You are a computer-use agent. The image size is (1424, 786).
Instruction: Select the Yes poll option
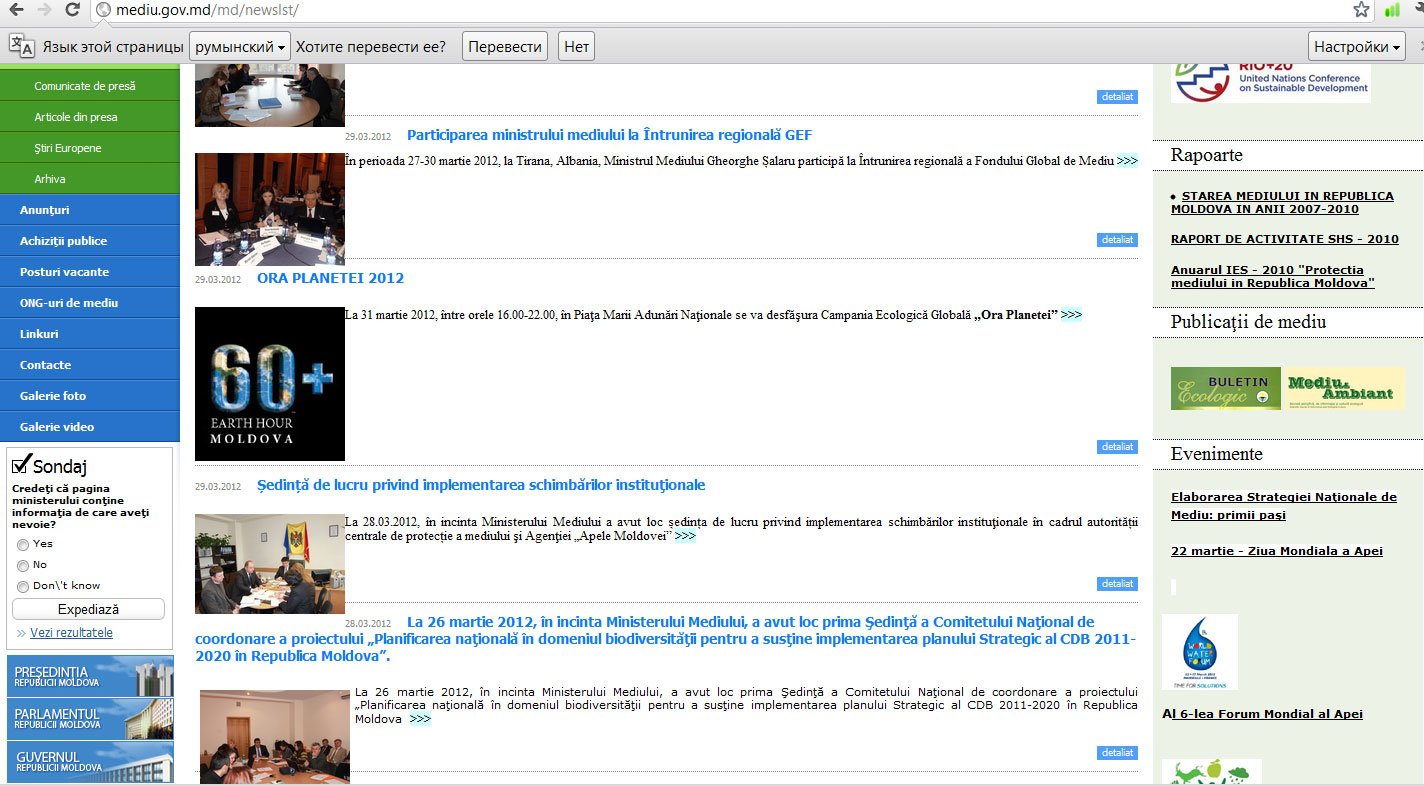click(23, 545)
